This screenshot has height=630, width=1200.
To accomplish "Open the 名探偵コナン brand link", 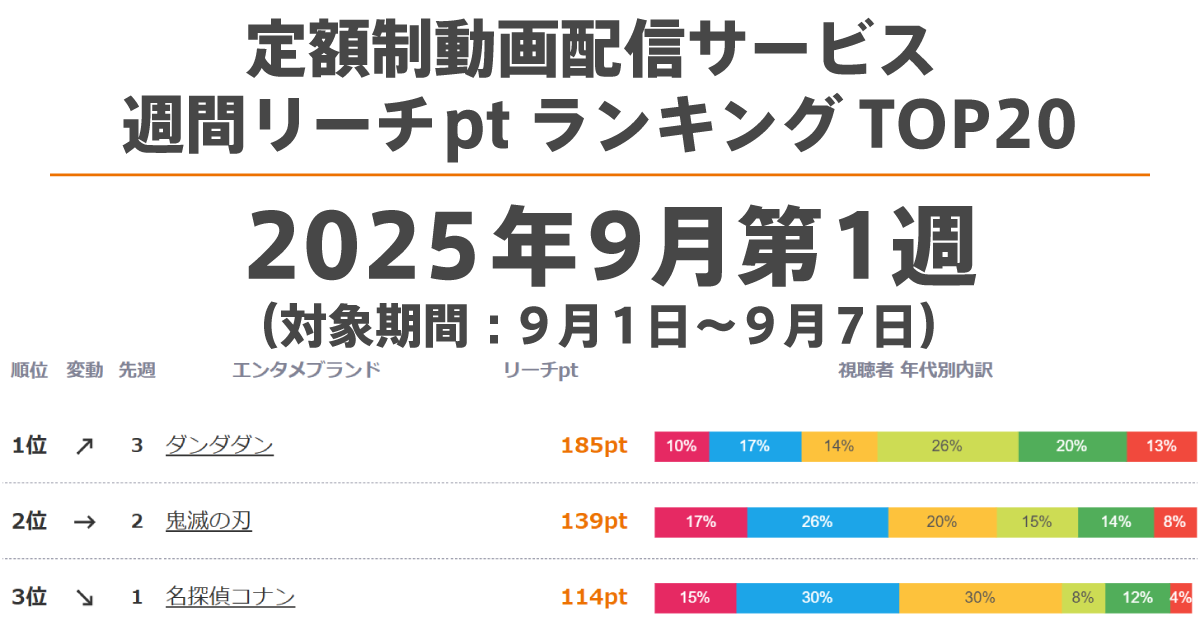I will click(230, 598).
